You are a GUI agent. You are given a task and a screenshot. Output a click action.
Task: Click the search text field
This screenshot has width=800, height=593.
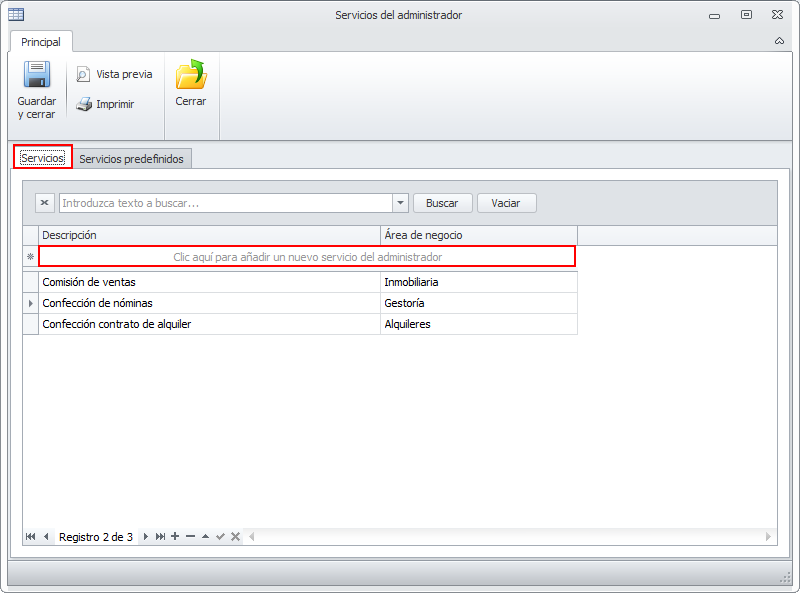[x=226, y=203]
